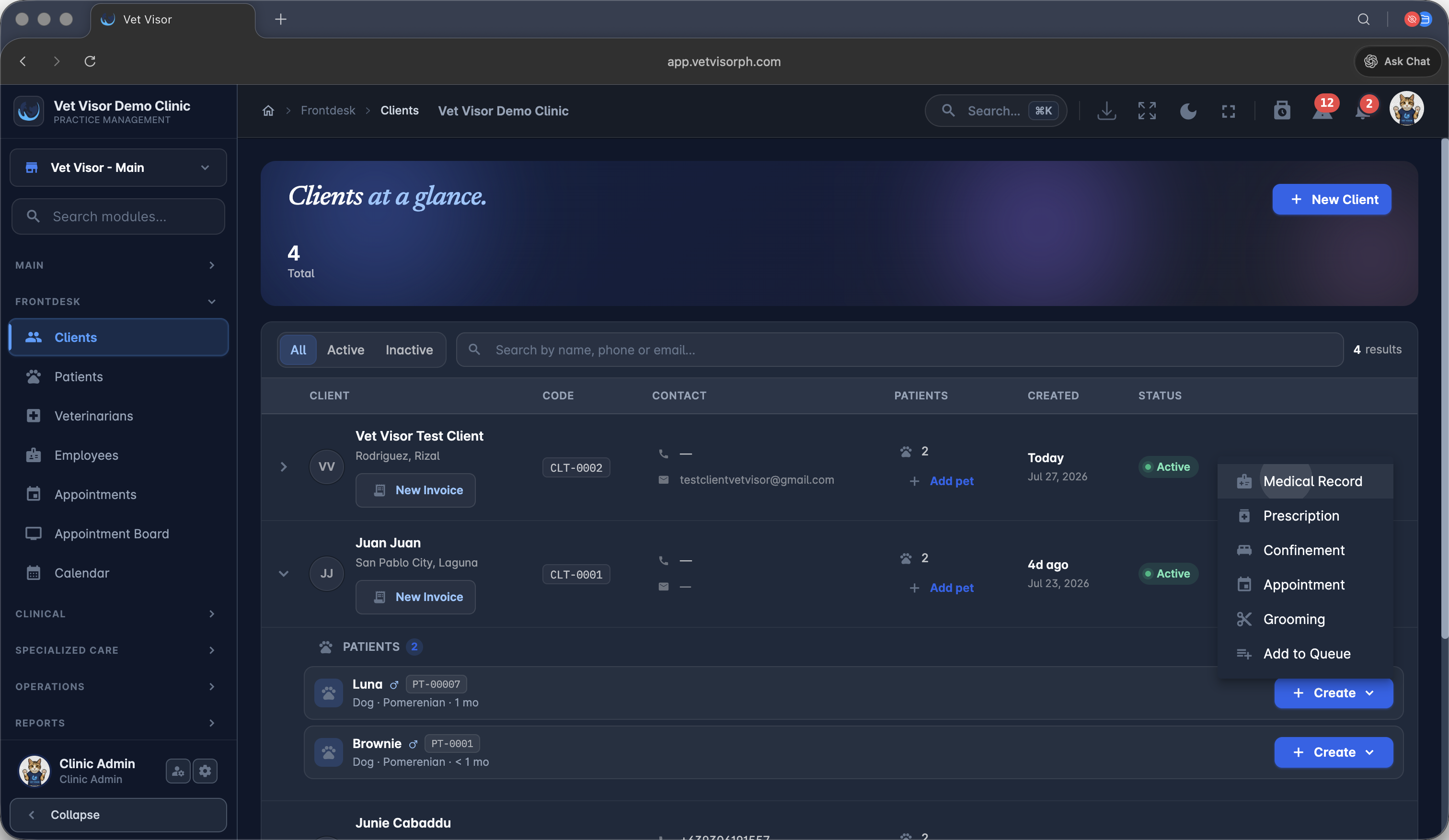Click the VV avatar of Vet Visor Test Client

(327, 466)
